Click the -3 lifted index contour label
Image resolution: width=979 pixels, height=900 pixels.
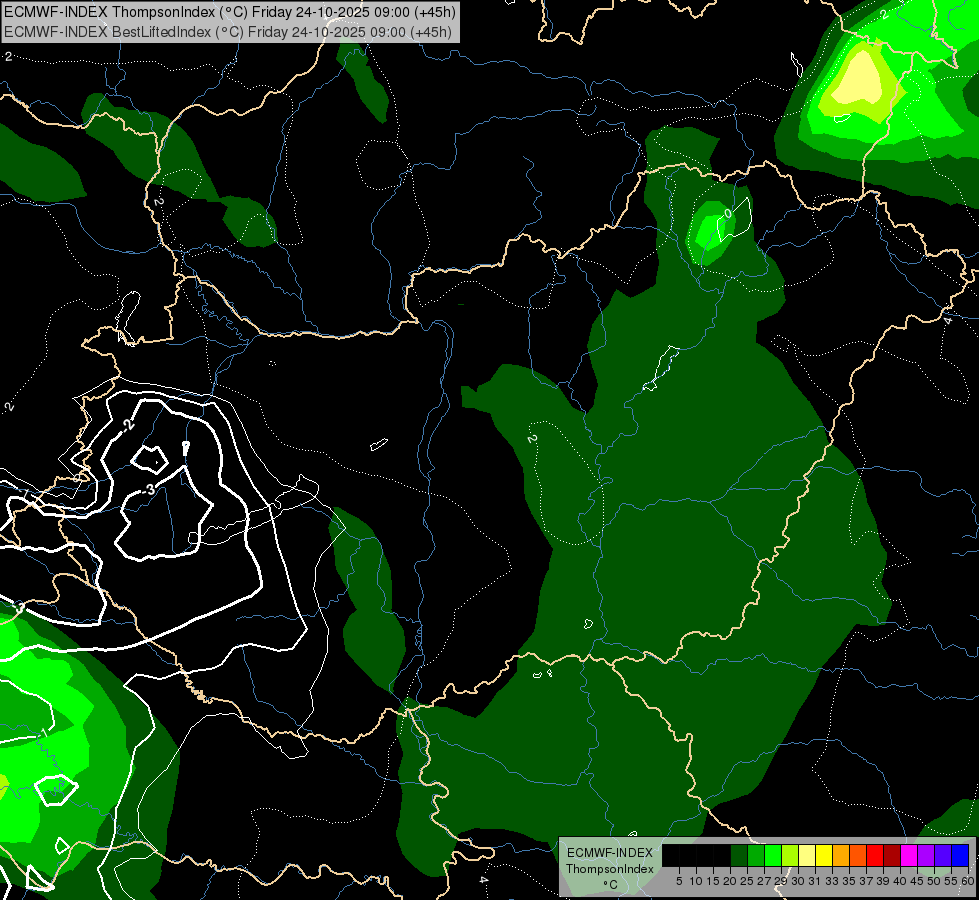tap(148, 489)
